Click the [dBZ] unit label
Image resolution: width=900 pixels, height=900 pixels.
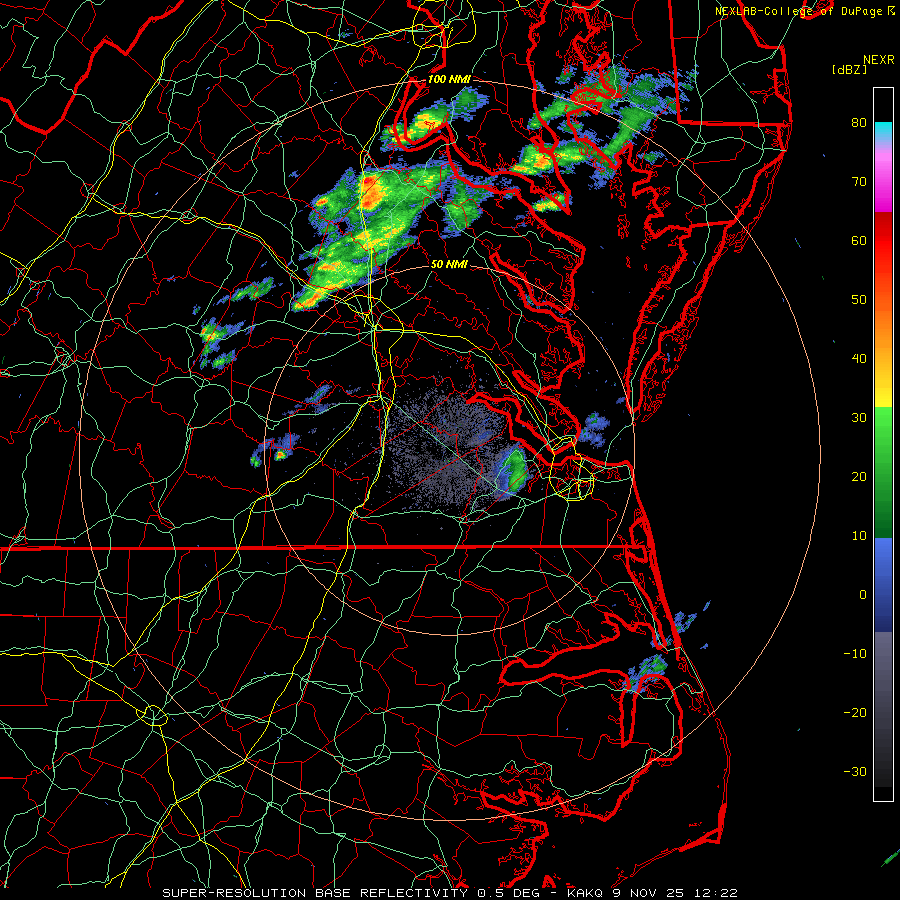pos(849,70)
